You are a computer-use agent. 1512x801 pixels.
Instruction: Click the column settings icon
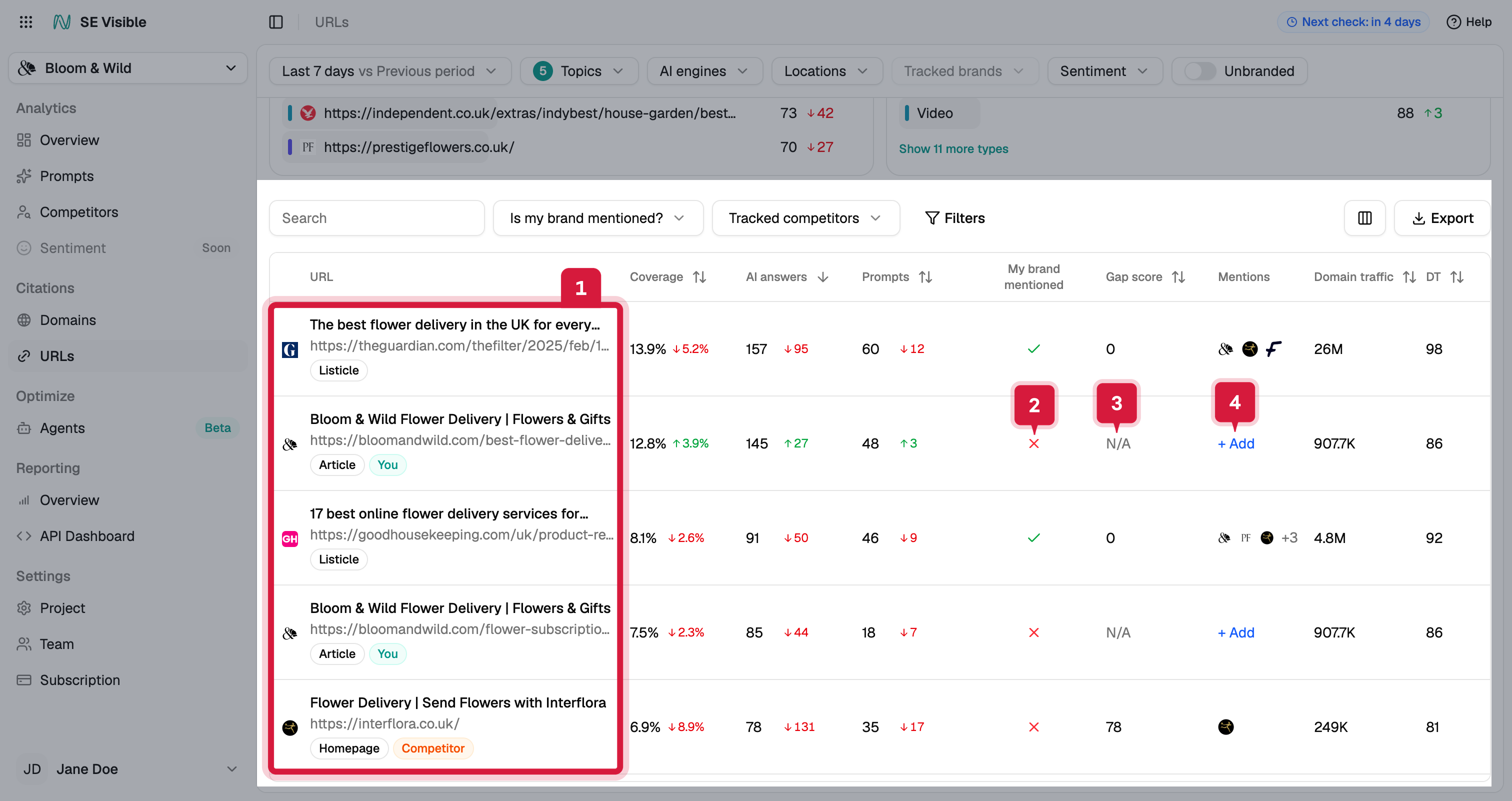point(1364,218)
